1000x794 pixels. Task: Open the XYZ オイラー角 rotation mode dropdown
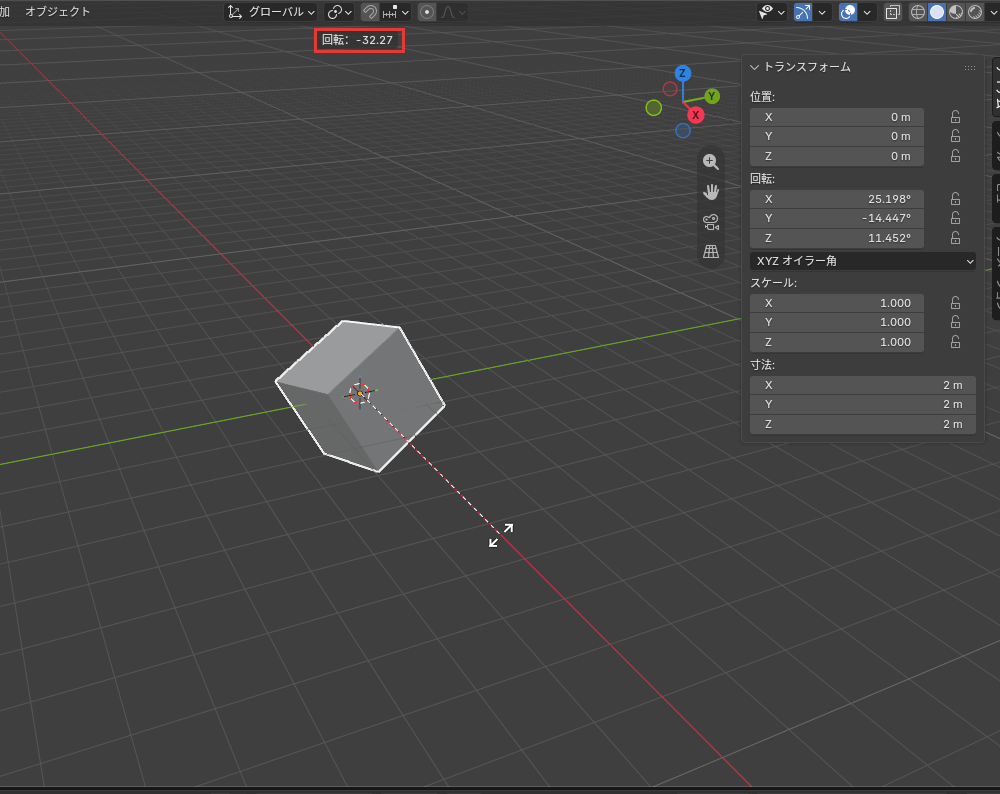(x=863, y=261)
